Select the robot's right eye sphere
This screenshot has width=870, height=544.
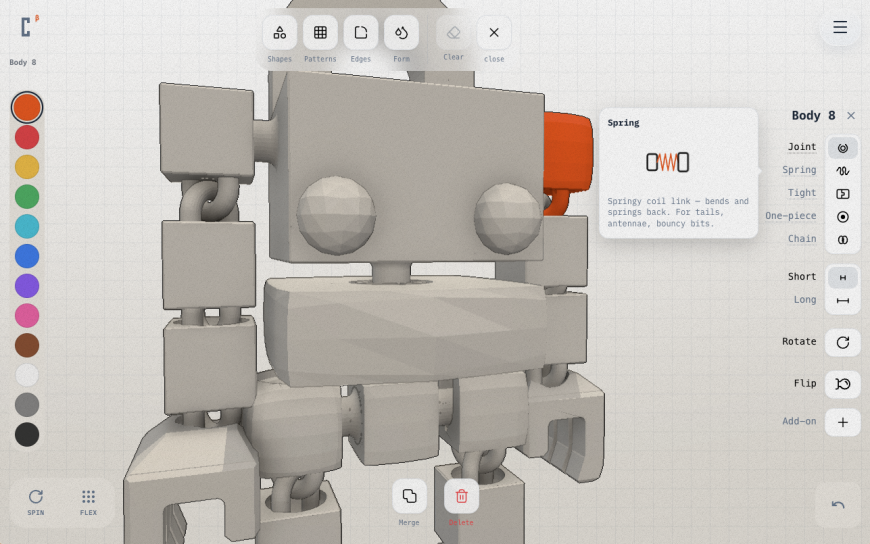click(508, 218)
